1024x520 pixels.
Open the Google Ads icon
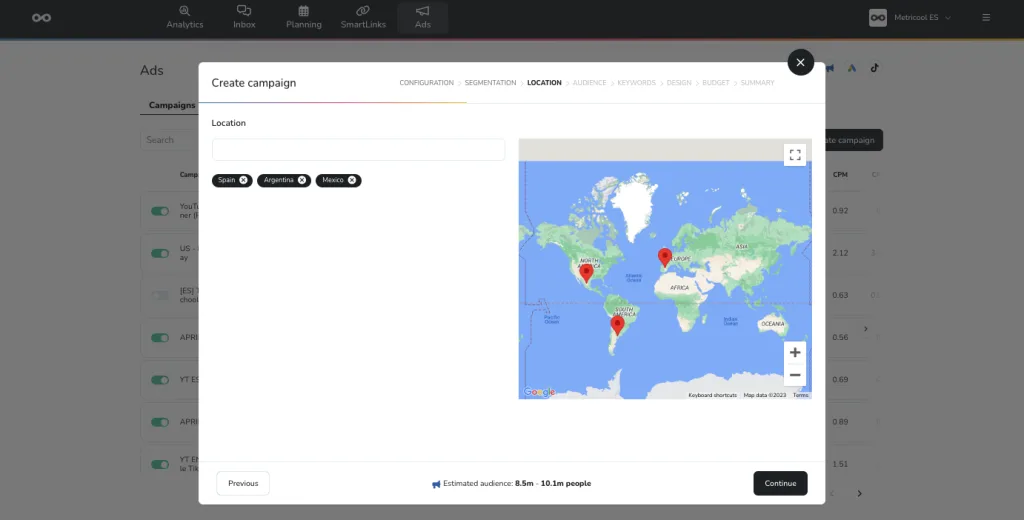pos(852,68)
